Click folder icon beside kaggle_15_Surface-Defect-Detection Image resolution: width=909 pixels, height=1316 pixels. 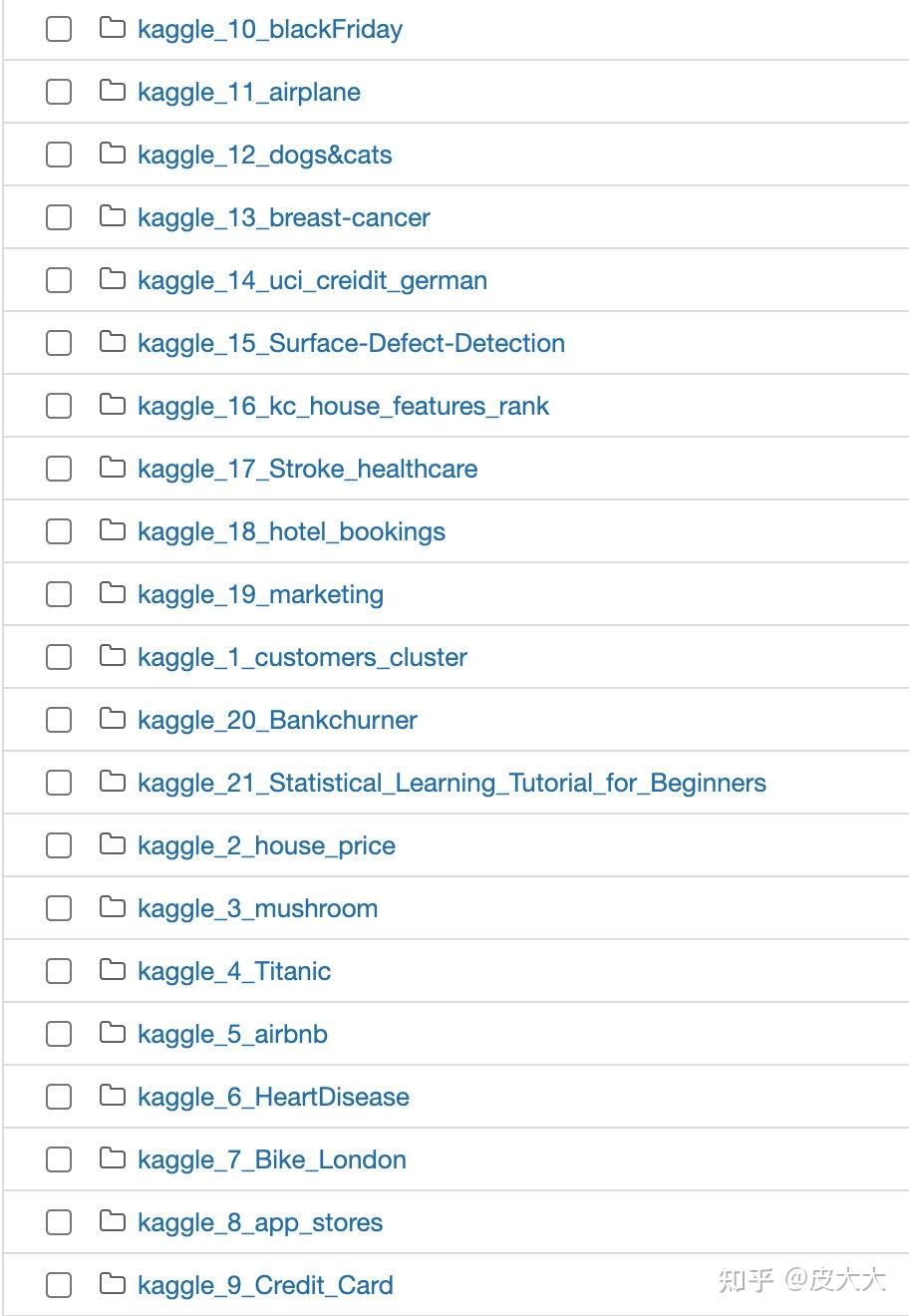(x=113, y=342)
